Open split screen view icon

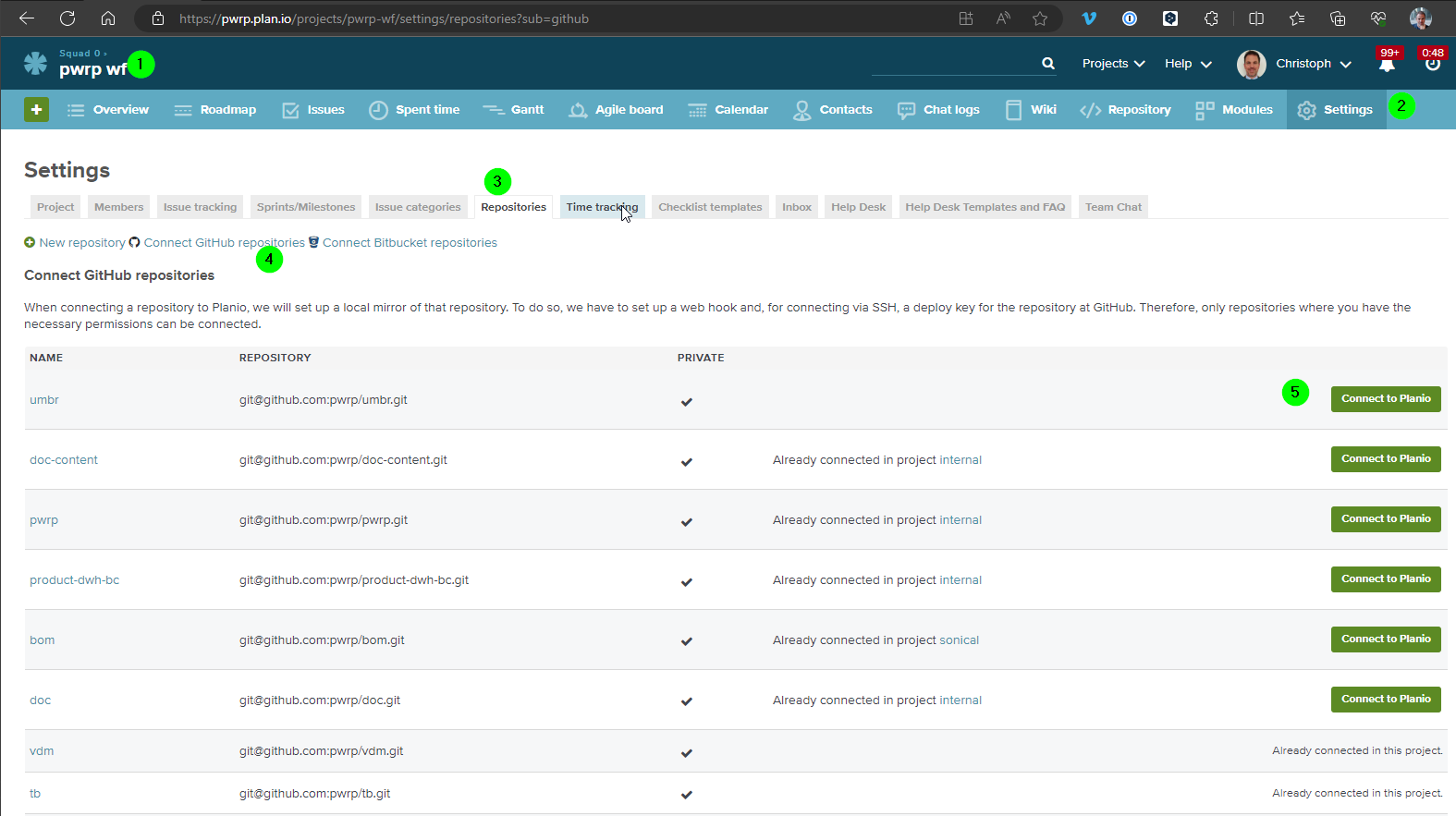coord(1256,18)
